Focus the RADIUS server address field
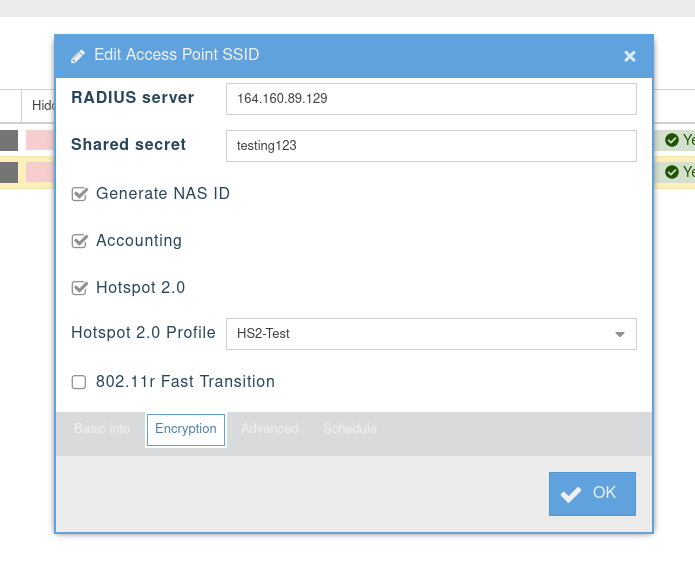 coord(431,99)
